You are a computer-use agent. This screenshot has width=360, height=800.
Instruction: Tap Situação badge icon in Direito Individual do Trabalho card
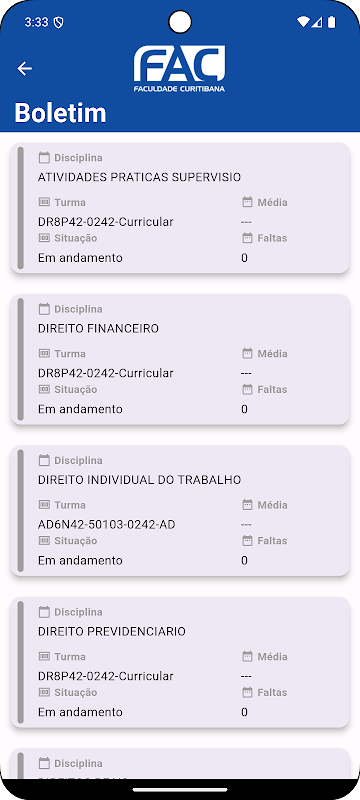point(44,541)
